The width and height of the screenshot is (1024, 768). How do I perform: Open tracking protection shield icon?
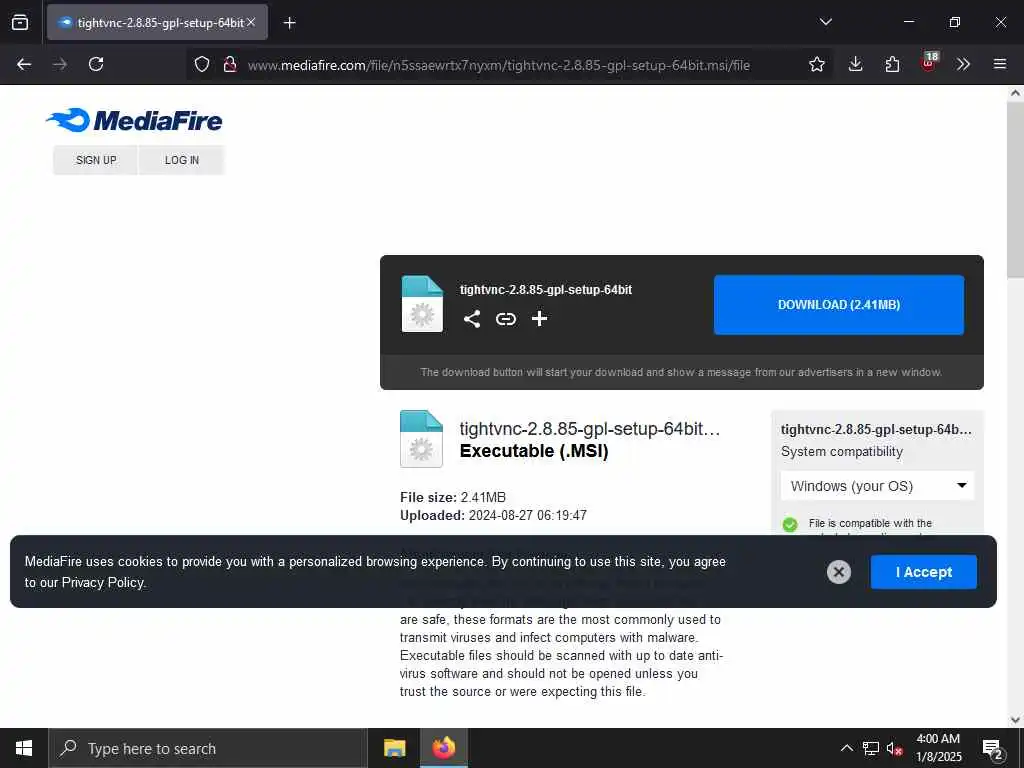pyautogui.click(x=202, y=65)
